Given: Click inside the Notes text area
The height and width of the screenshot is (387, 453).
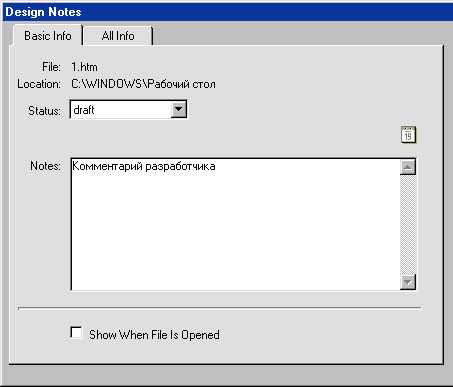Looking at the screenshot, I should tap(235, 224).
